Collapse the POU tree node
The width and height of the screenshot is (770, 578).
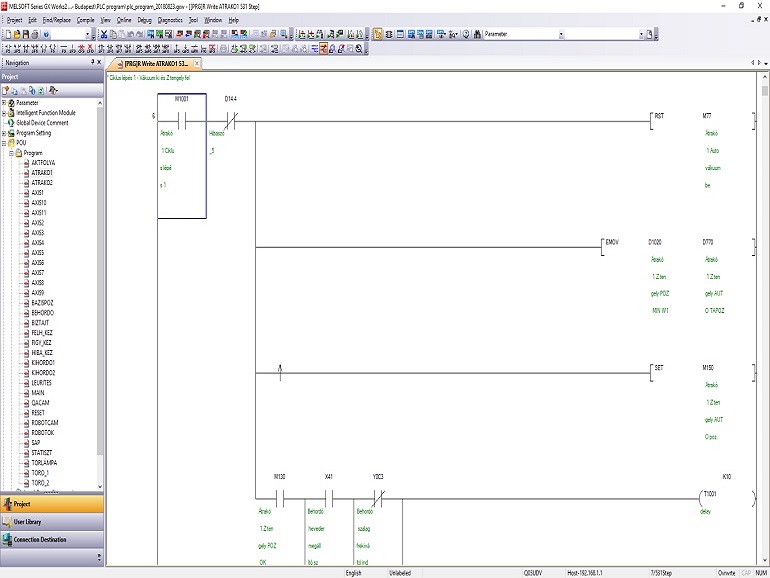[4, 143]
